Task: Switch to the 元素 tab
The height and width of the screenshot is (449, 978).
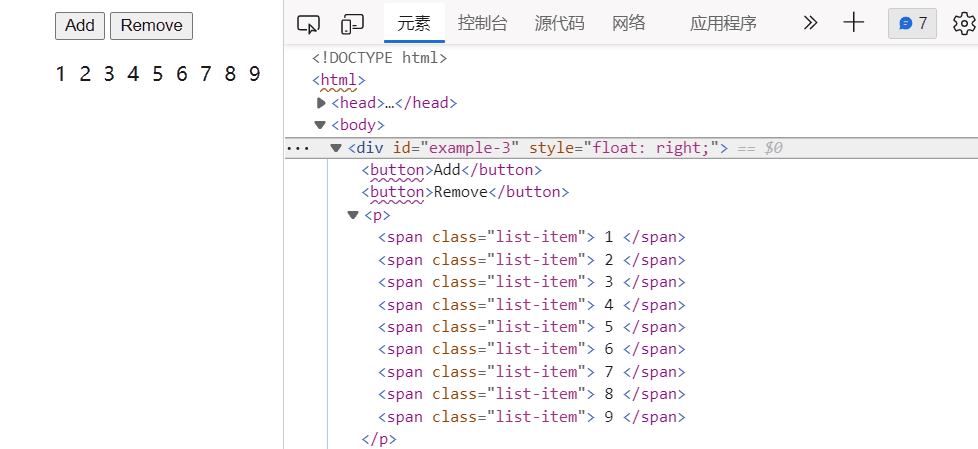Action: tap(414, 24)
